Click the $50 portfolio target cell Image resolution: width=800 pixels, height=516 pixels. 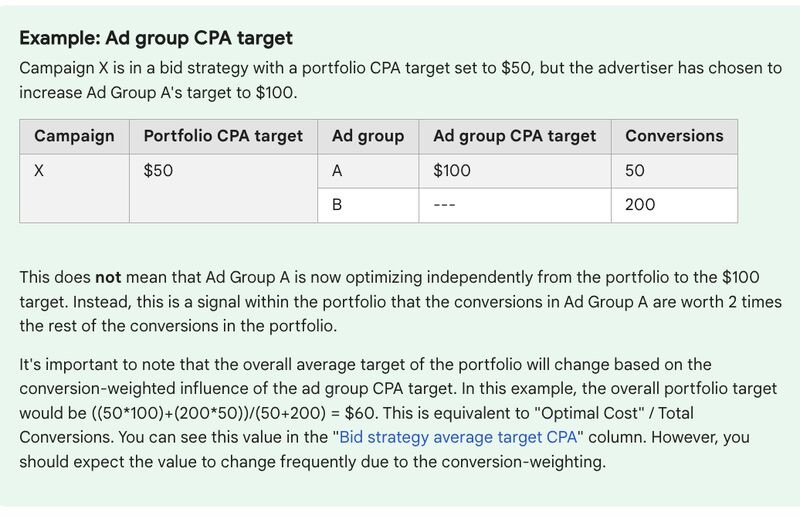click(158, 171)
